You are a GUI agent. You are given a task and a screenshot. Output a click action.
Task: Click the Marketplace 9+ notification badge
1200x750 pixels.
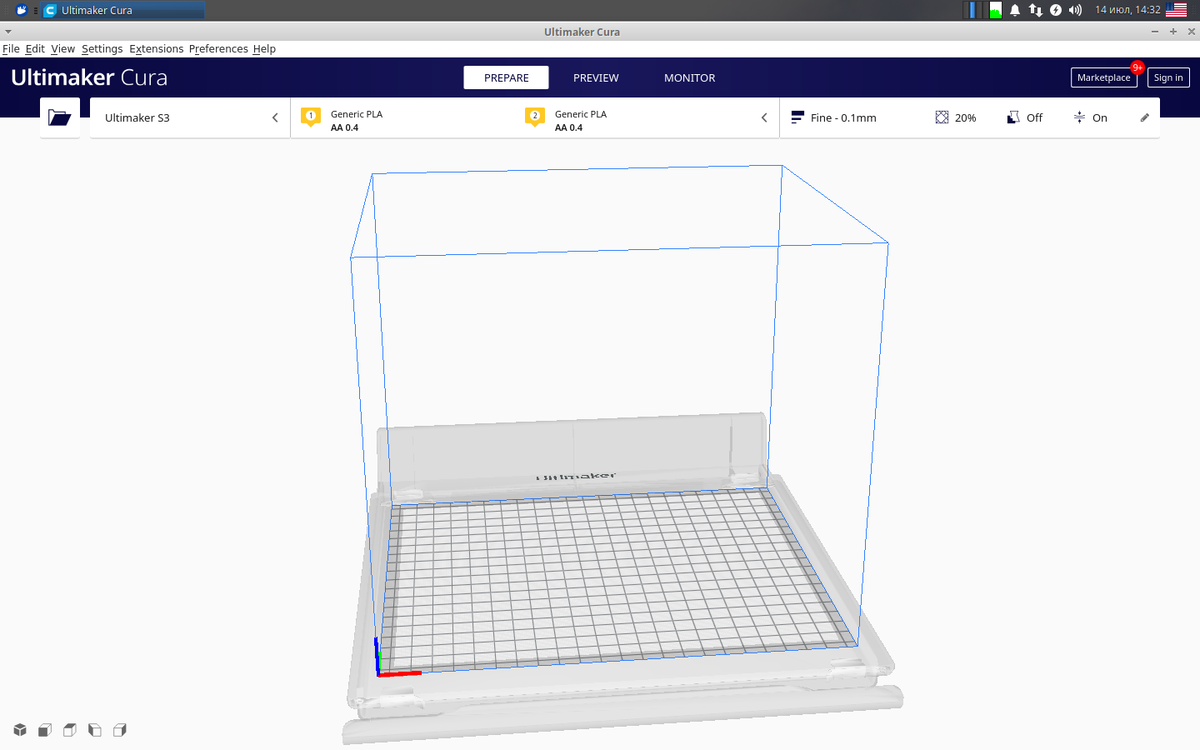pyautogui.click(x=1137, y=67)
